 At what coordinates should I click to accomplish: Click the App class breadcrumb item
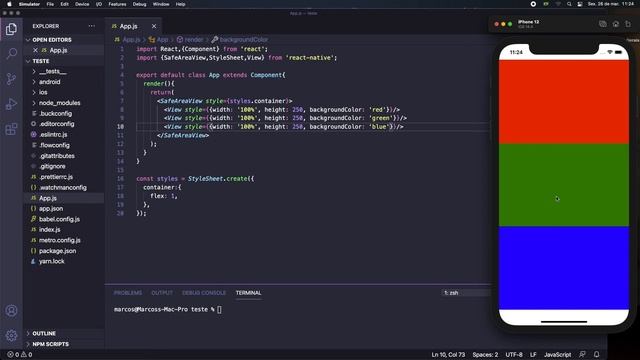[x=158, y=40]
